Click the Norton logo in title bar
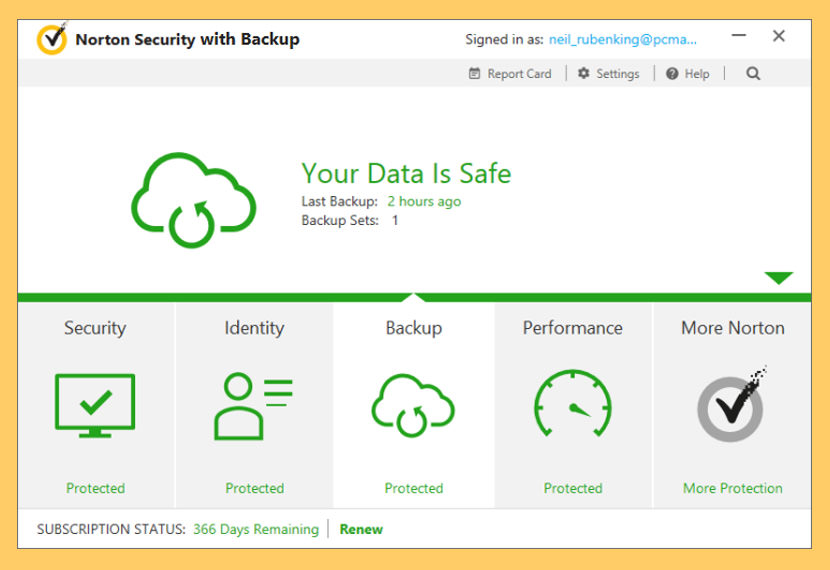 click(52, 39)
